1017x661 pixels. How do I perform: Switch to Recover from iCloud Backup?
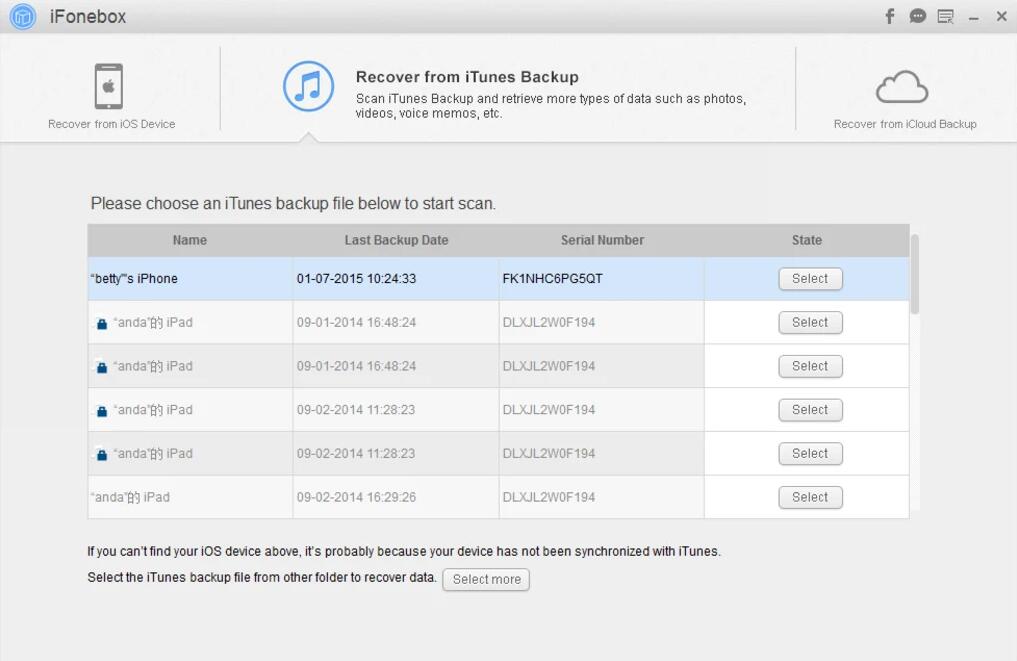pyautogui.click(x=905, y=99)
